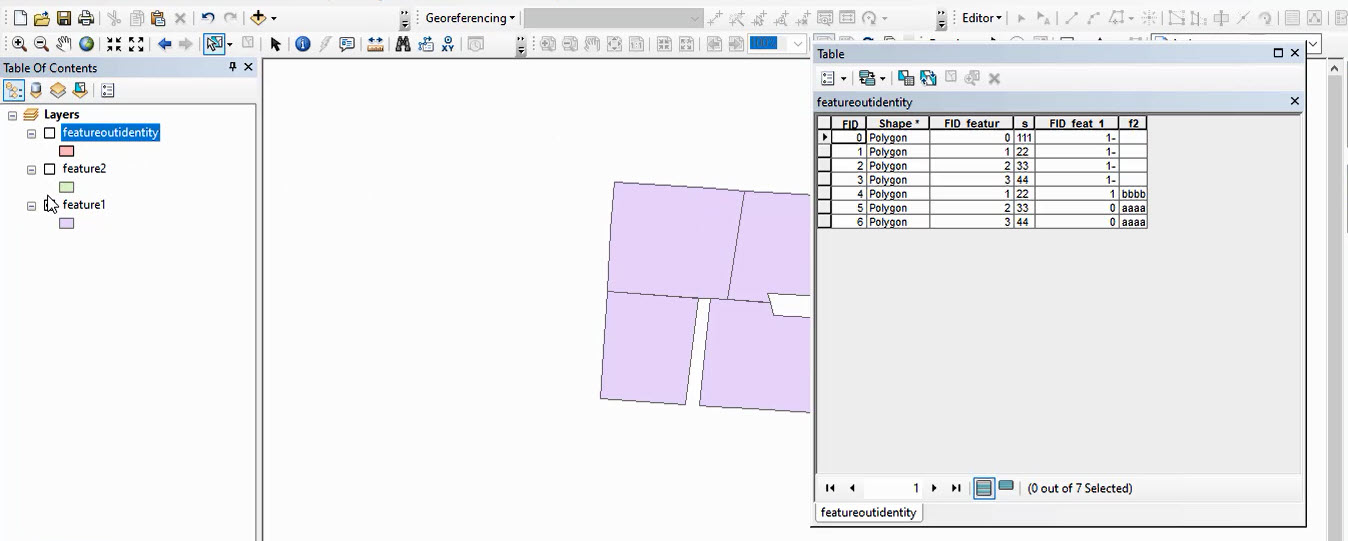Collapse the Layers tree group

tap(12, 115)
